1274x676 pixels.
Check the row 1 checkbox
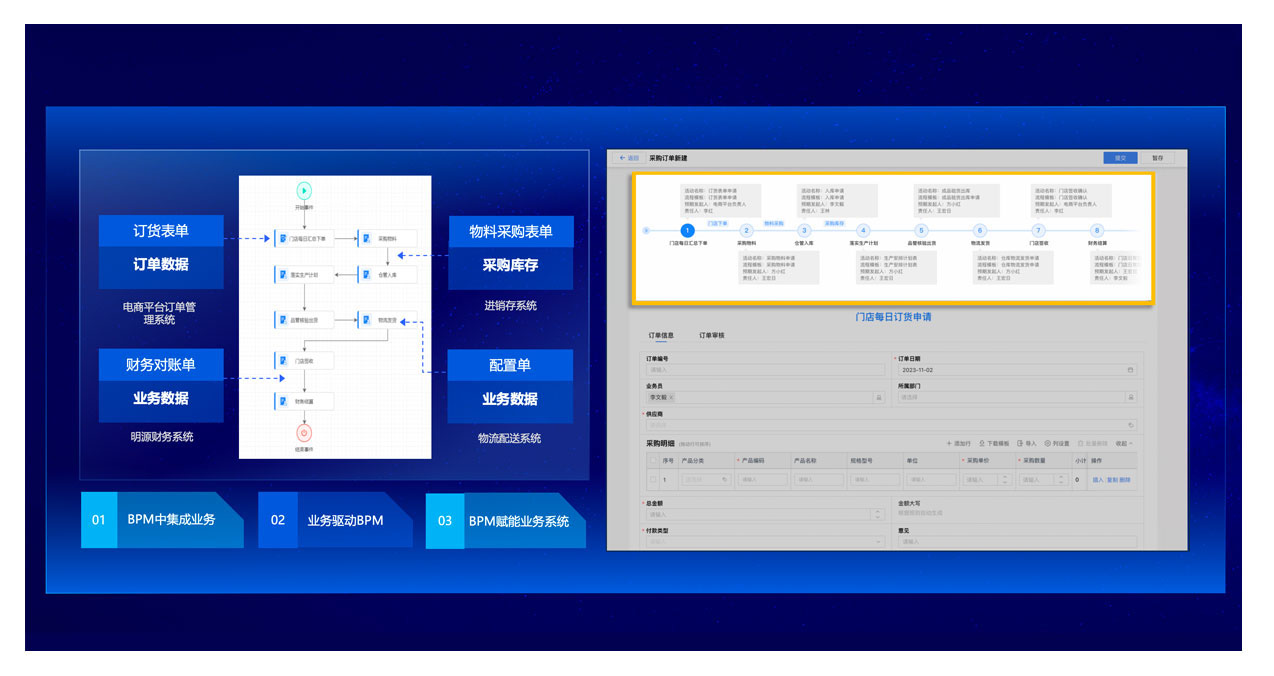coord(653,480)
